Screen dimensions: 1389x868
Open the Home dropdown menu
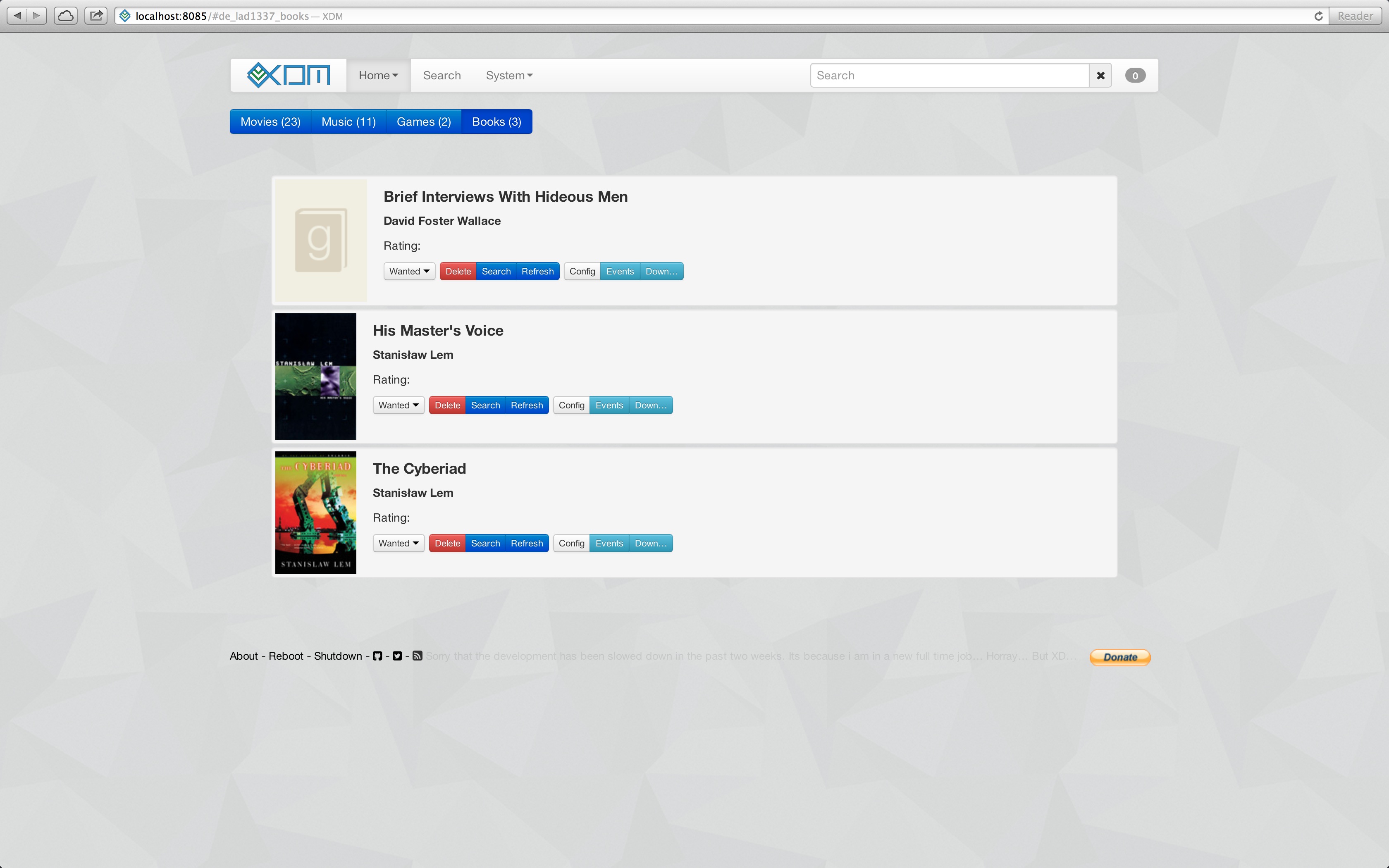click(x=378, y=76)
